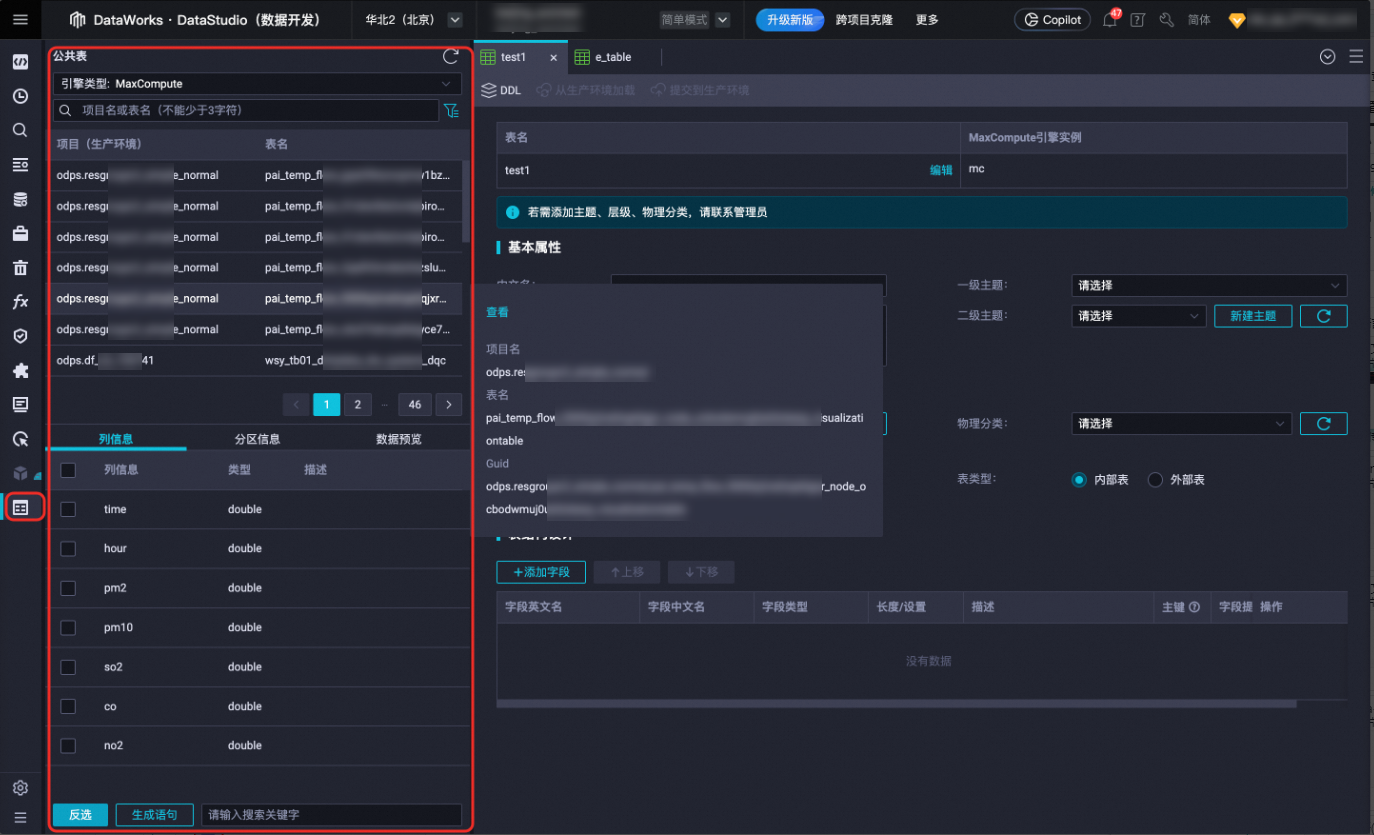
Task: Open the 物理分类 dropdown
Action: pos(1181,424)
